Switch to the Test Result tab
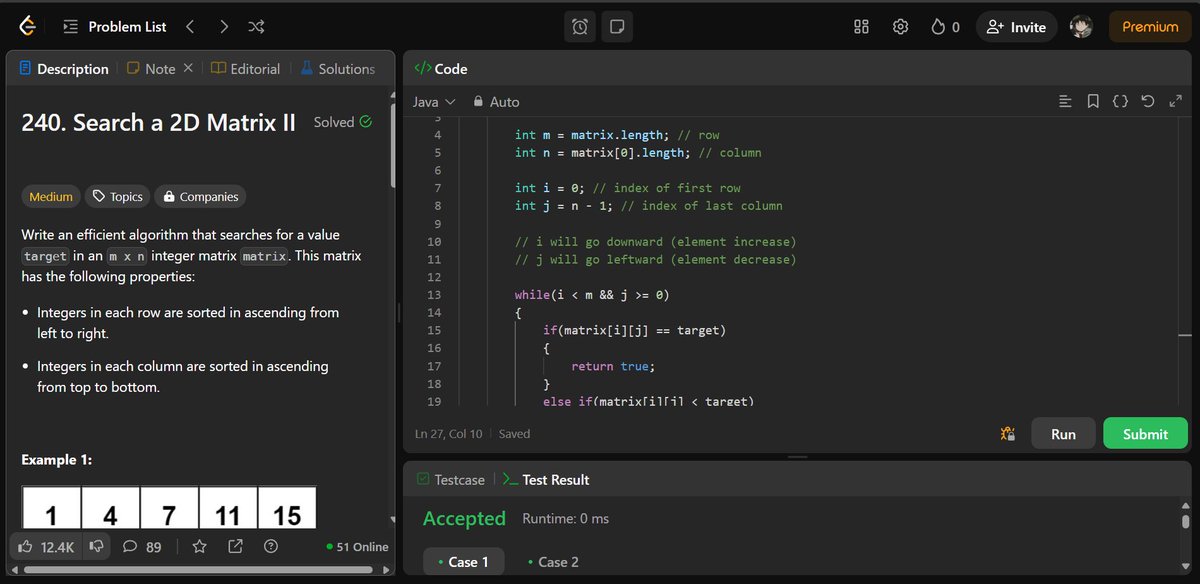The height and width of the screenshot is (584, 1200). [546, 480]
